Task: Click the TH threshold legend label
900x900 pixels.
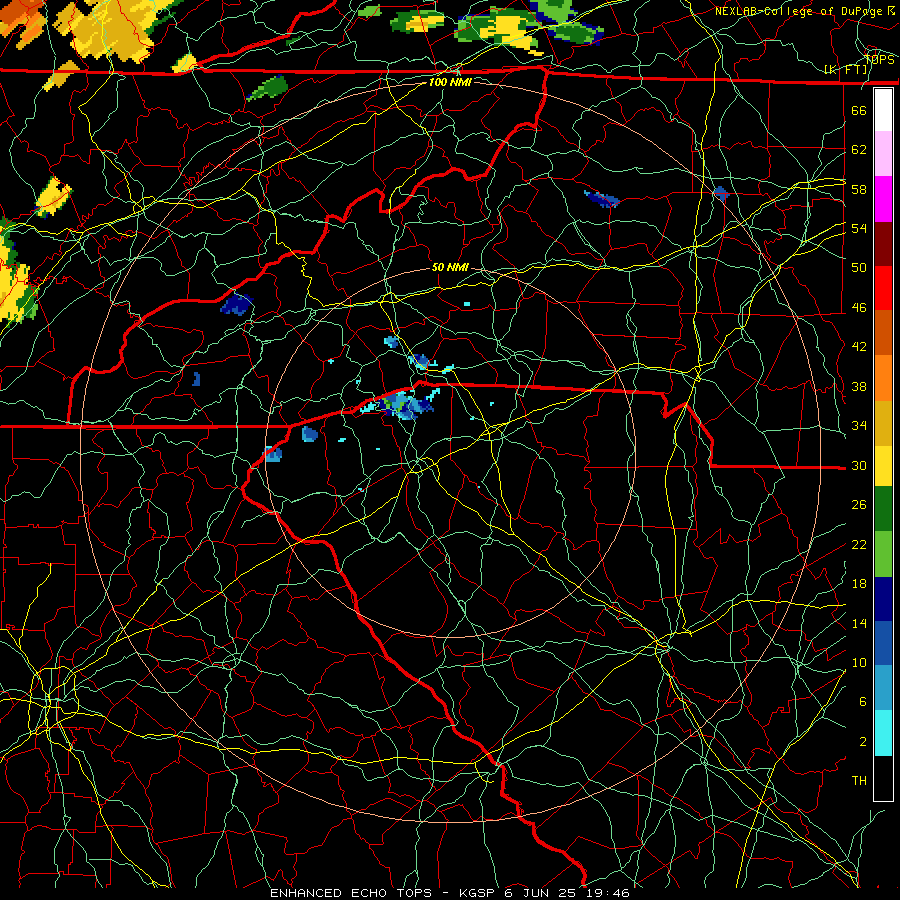Action: [859, 780]
